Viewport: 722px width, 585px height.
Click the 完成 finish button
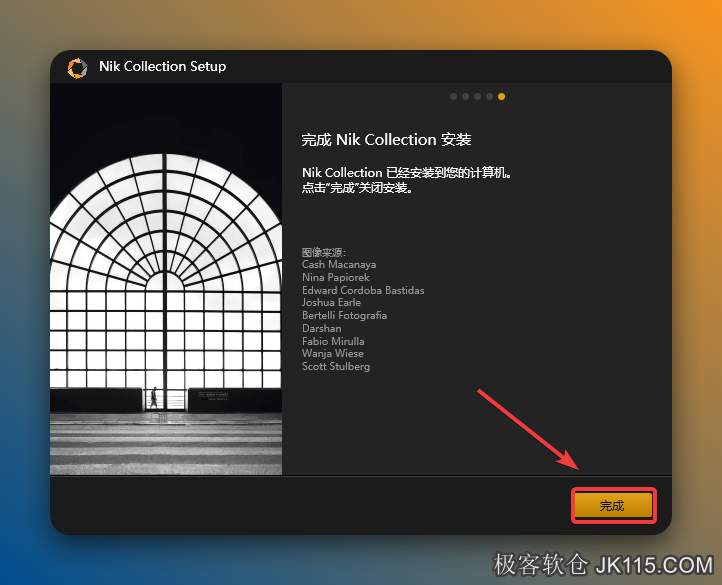[x=613, y=506]
